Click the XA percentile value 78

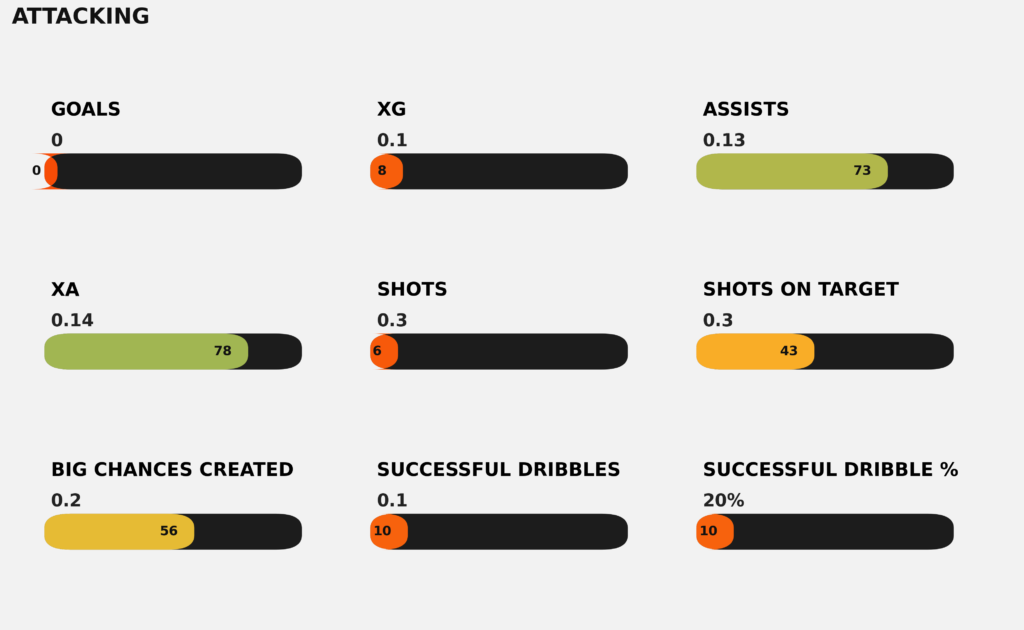click(222, 351)
